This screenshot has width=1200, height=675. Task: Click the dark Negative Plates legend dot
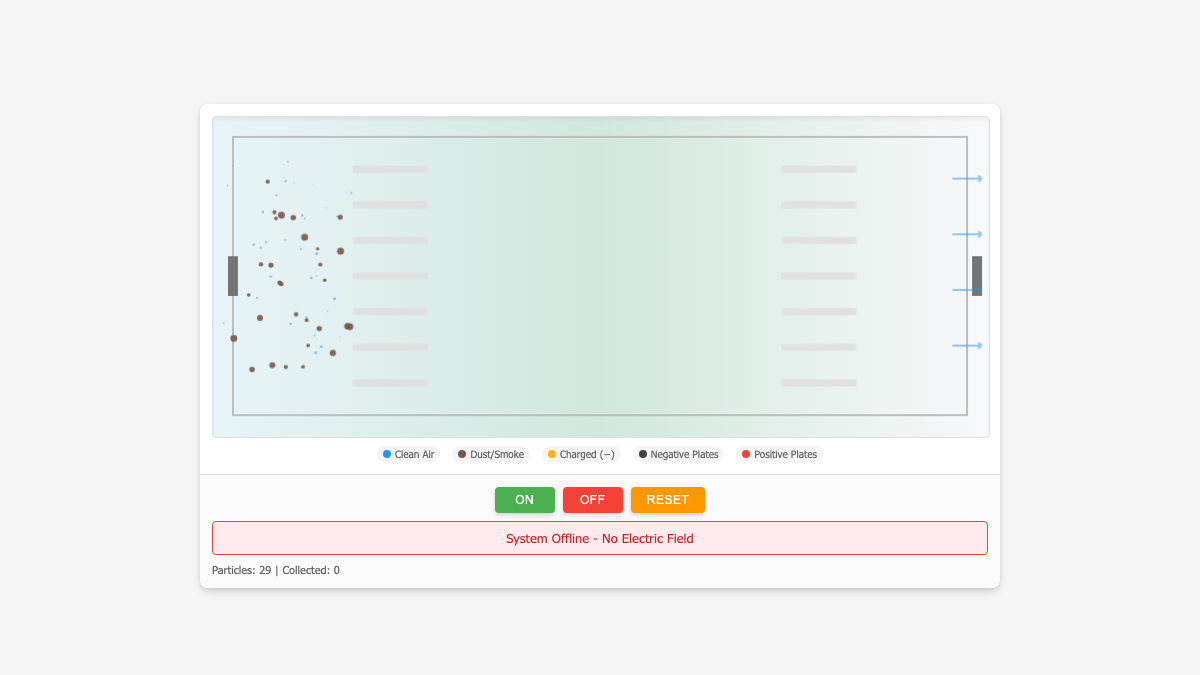click(x=643, y=454)
